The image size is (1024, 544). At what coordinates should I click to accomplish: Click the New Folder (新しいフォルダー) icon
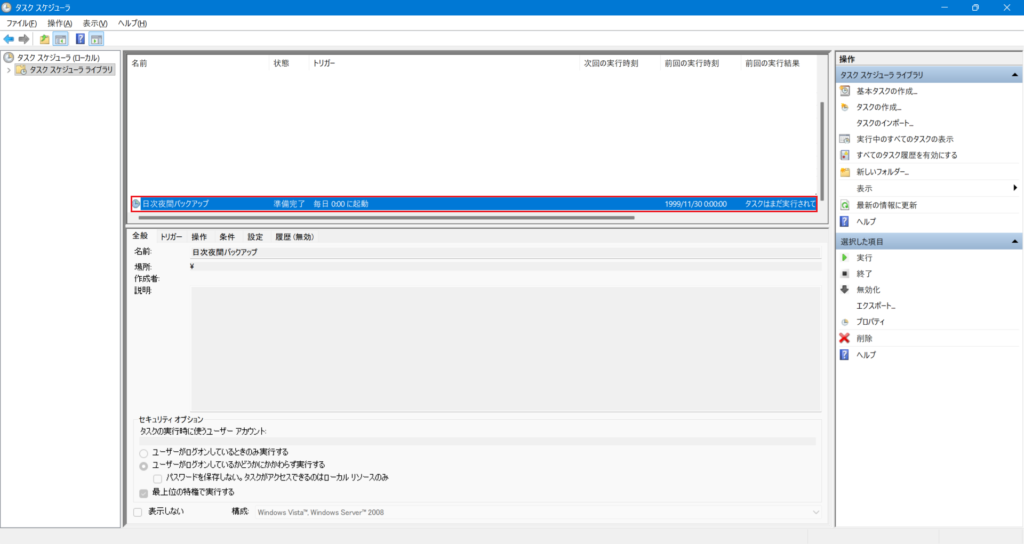tap(845, 171)
